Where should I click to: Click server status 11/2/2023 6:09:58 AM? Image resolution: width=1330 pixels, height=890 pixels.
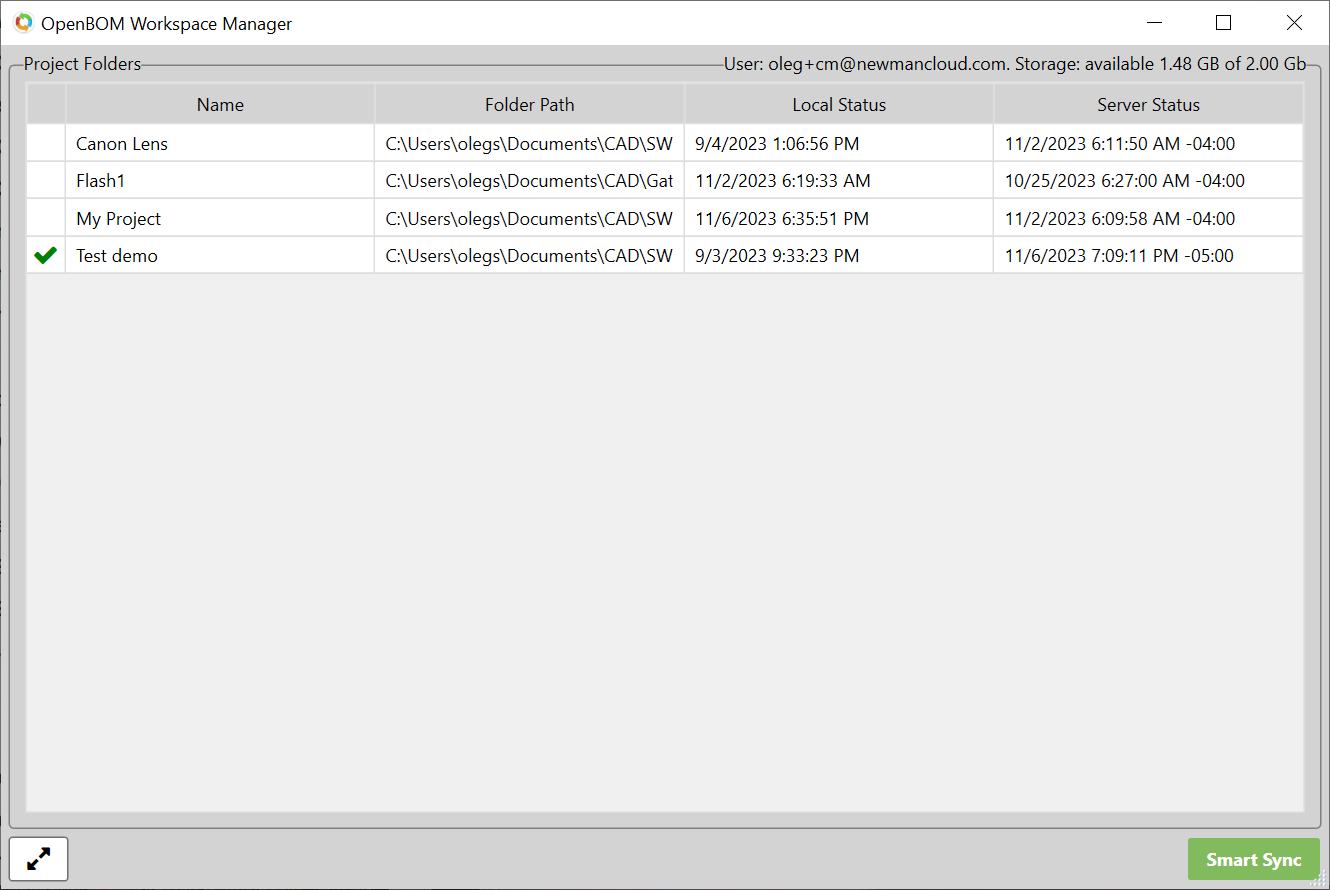(1120, 219)
